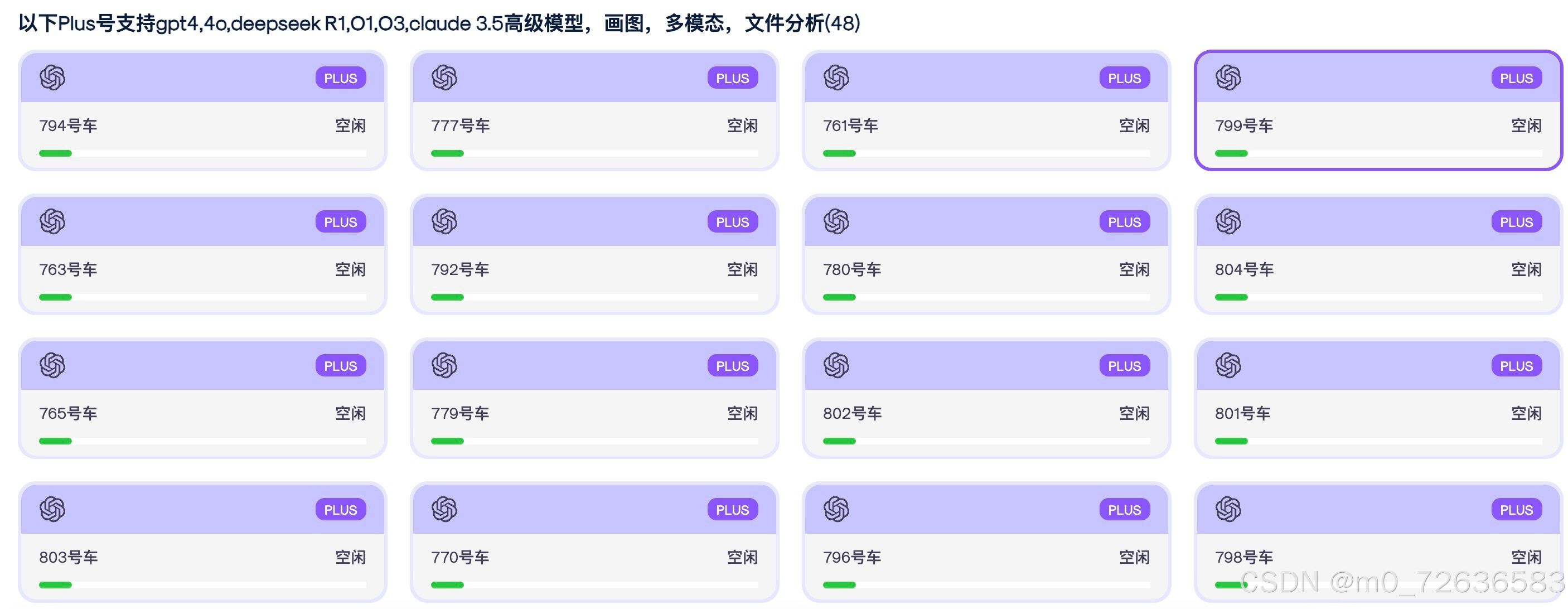This screenshot has width=1568, height=609.
Task: Click the PLUS badge on the 803号车 card
Action: pyautogui.click(x=340, y=510)
